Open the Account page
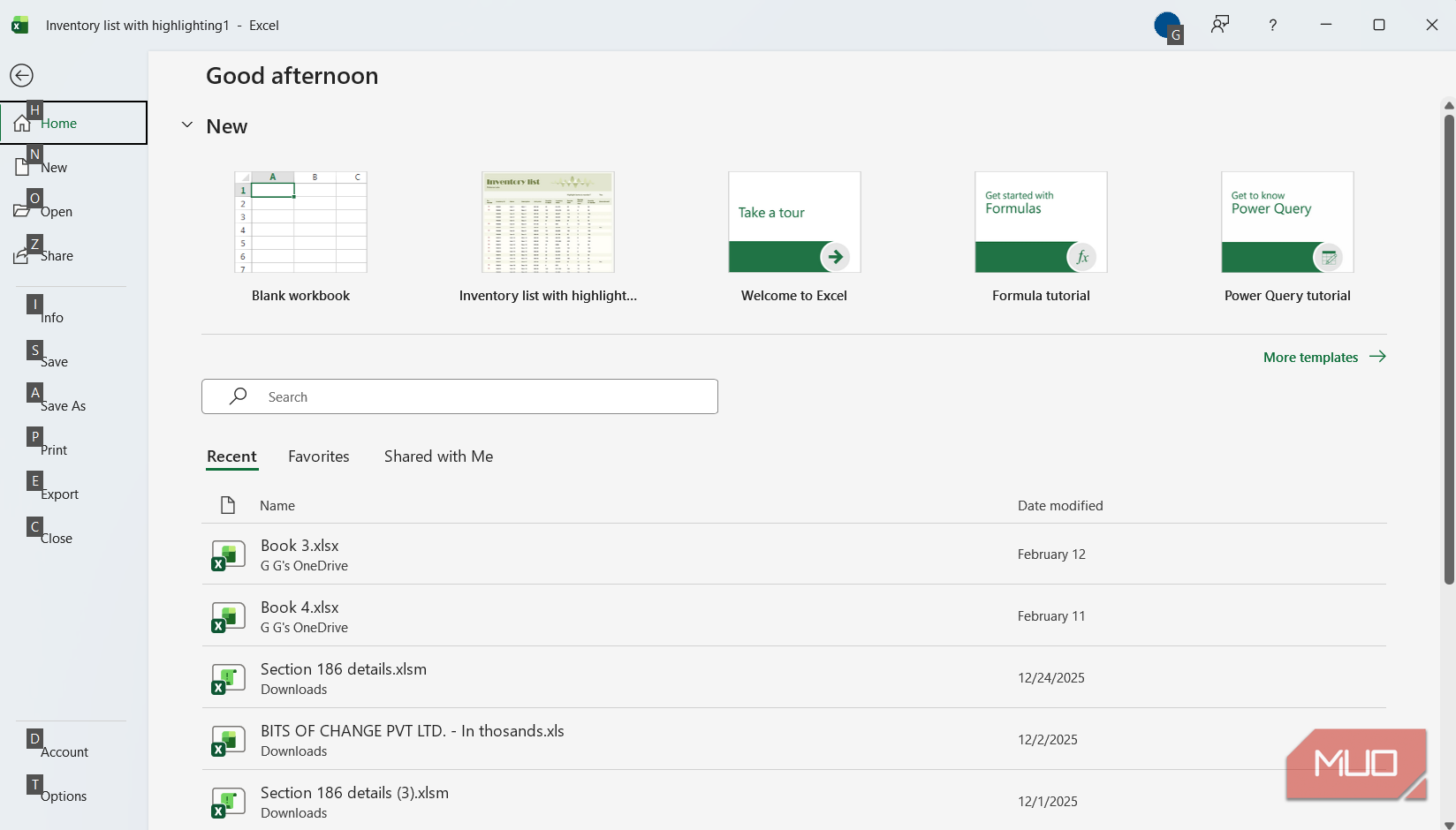This screenshot has height=830, width=1456. 74,751
